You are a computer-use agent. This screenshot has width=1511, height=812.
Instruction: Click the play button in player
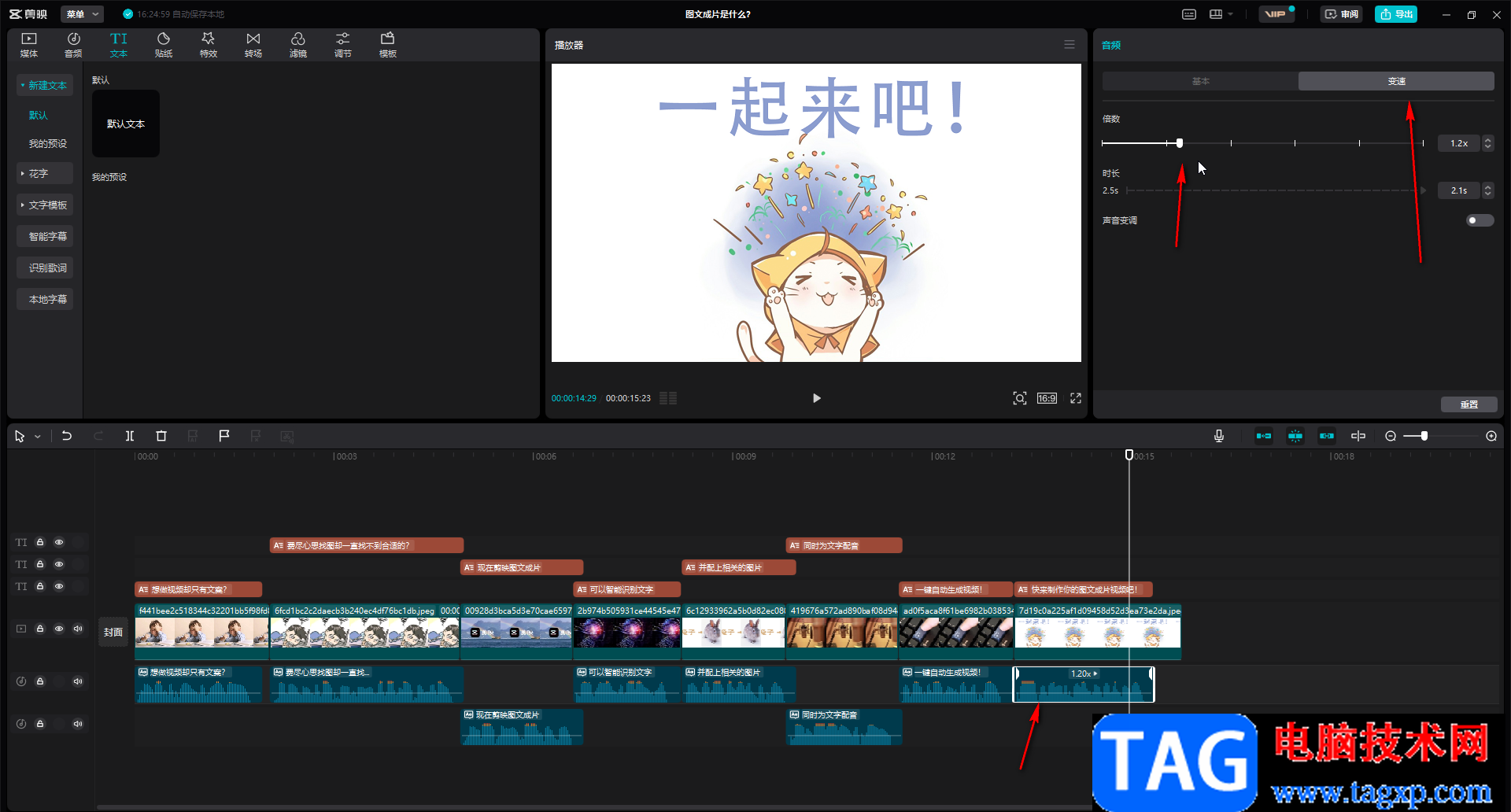coord(816,398)
